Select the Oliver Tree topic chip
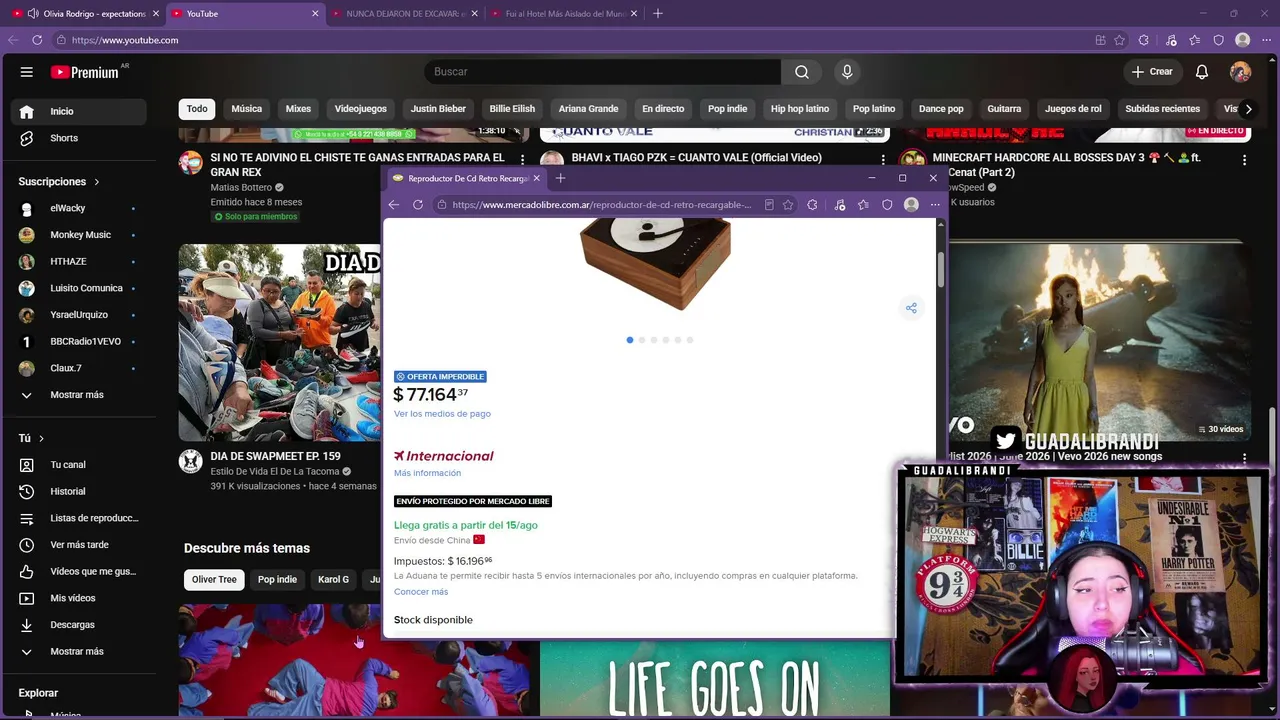Screen dimensions: 1280x720 coord(214,580)
